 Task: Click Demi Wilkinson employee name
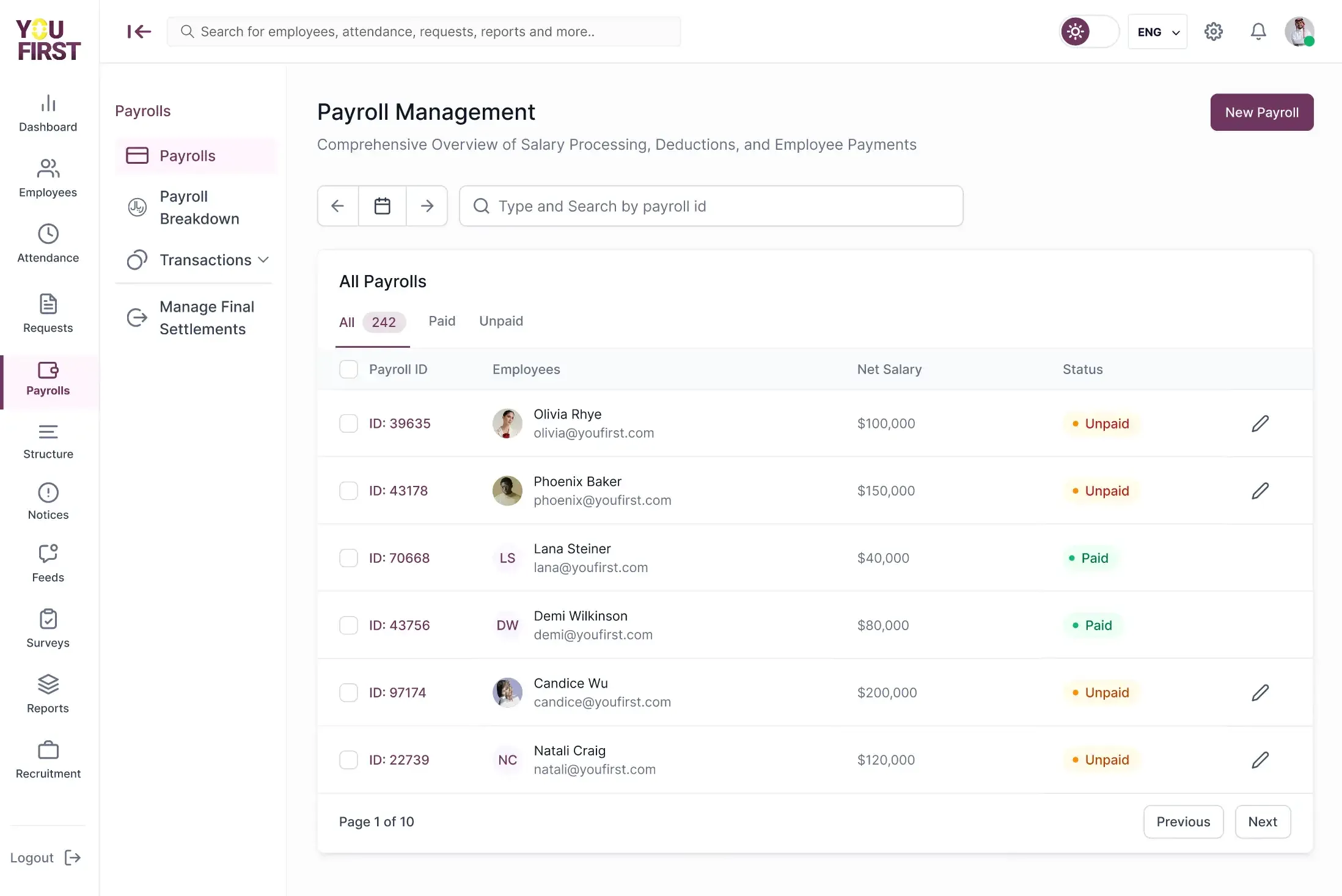[581, 616]
